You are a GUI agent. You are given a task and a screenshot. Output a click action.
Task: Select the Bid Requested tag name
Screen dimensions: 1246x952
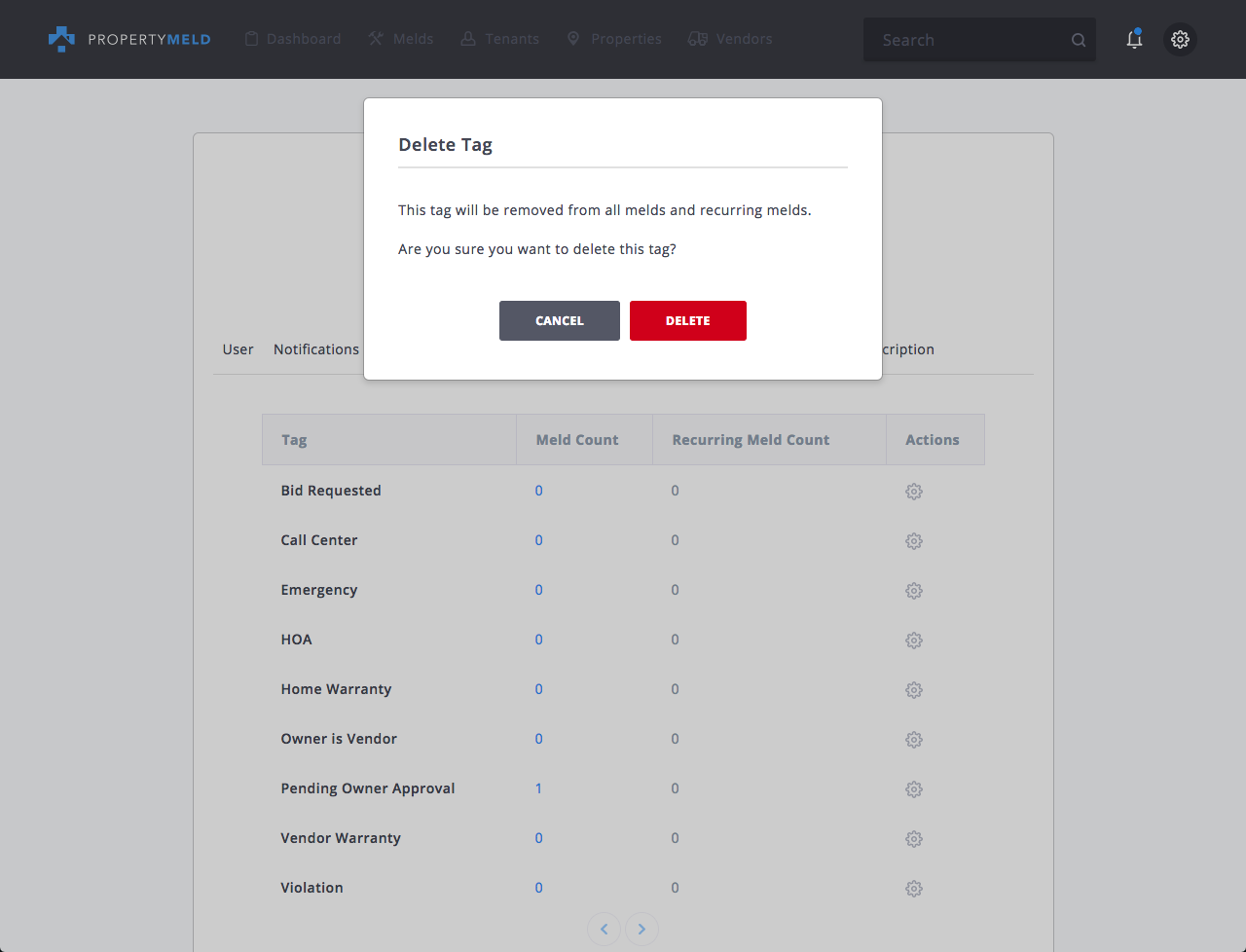pos(331,491)
